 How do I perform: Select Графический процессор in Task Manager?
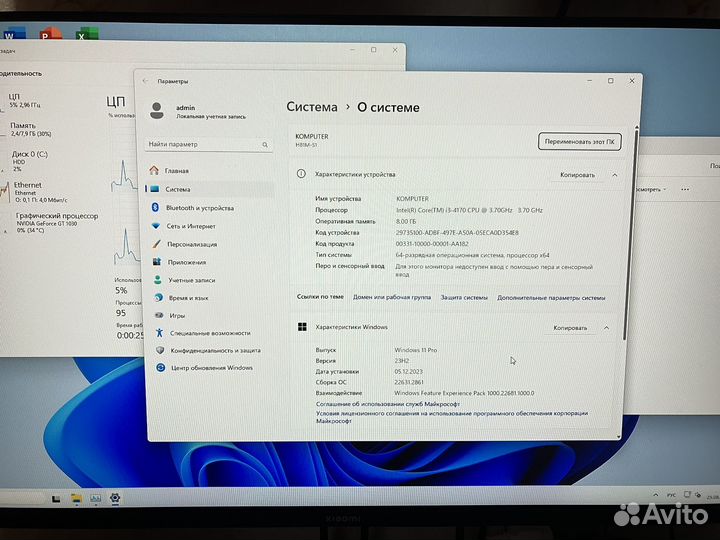[x=57, y=222]
